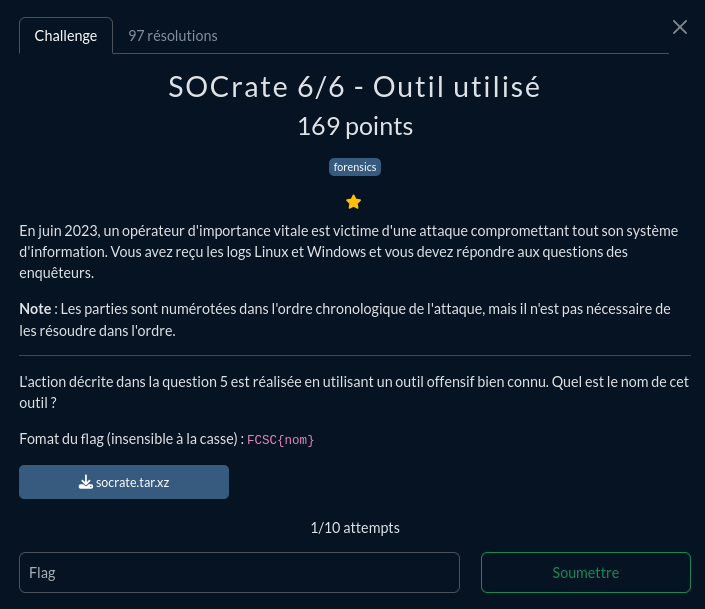This screenshot has width=705, height=609.
Task: Switch to the Challenge tab
Action: coord(66,36)
